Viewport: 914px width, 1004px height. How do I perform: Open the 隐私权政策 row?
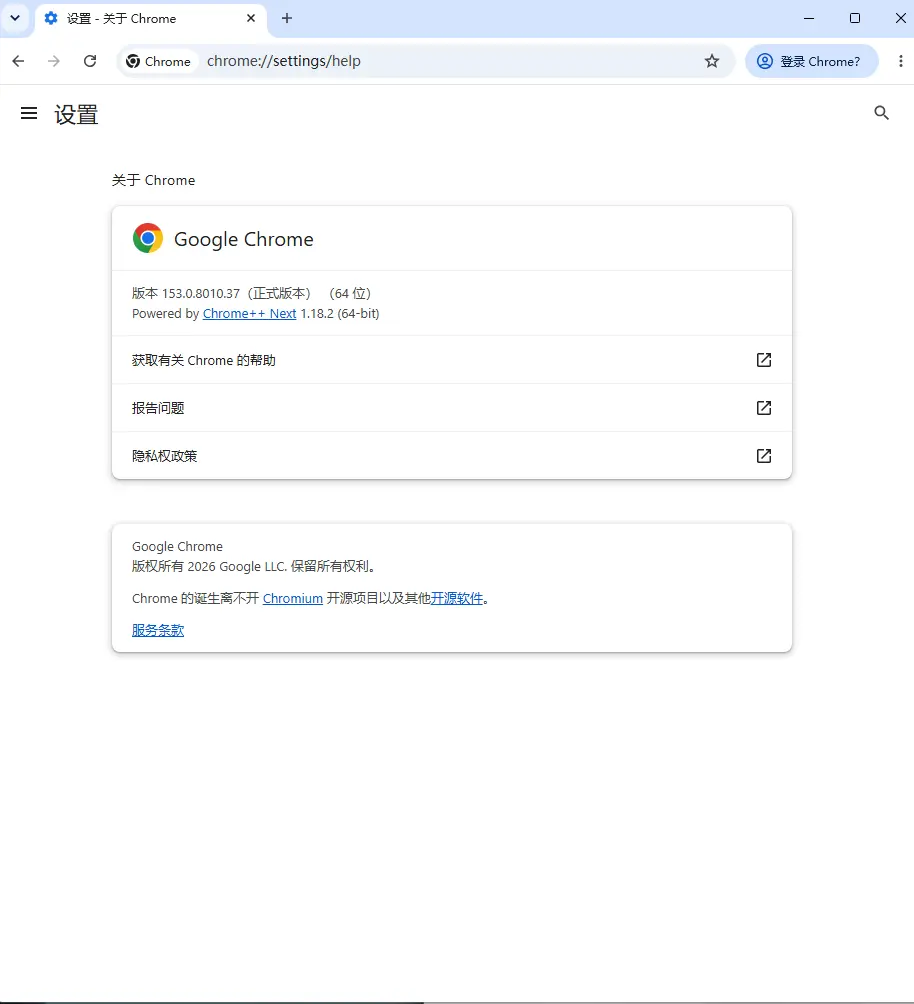(x=452, y=456)
